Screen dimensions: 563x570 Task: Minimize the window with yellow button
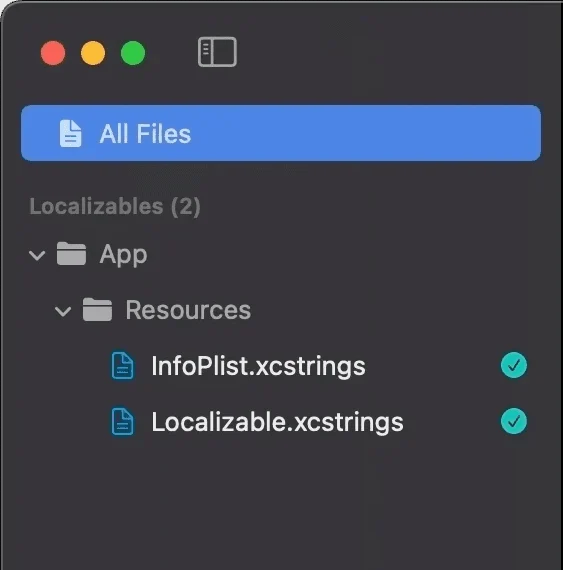(93, 53)
